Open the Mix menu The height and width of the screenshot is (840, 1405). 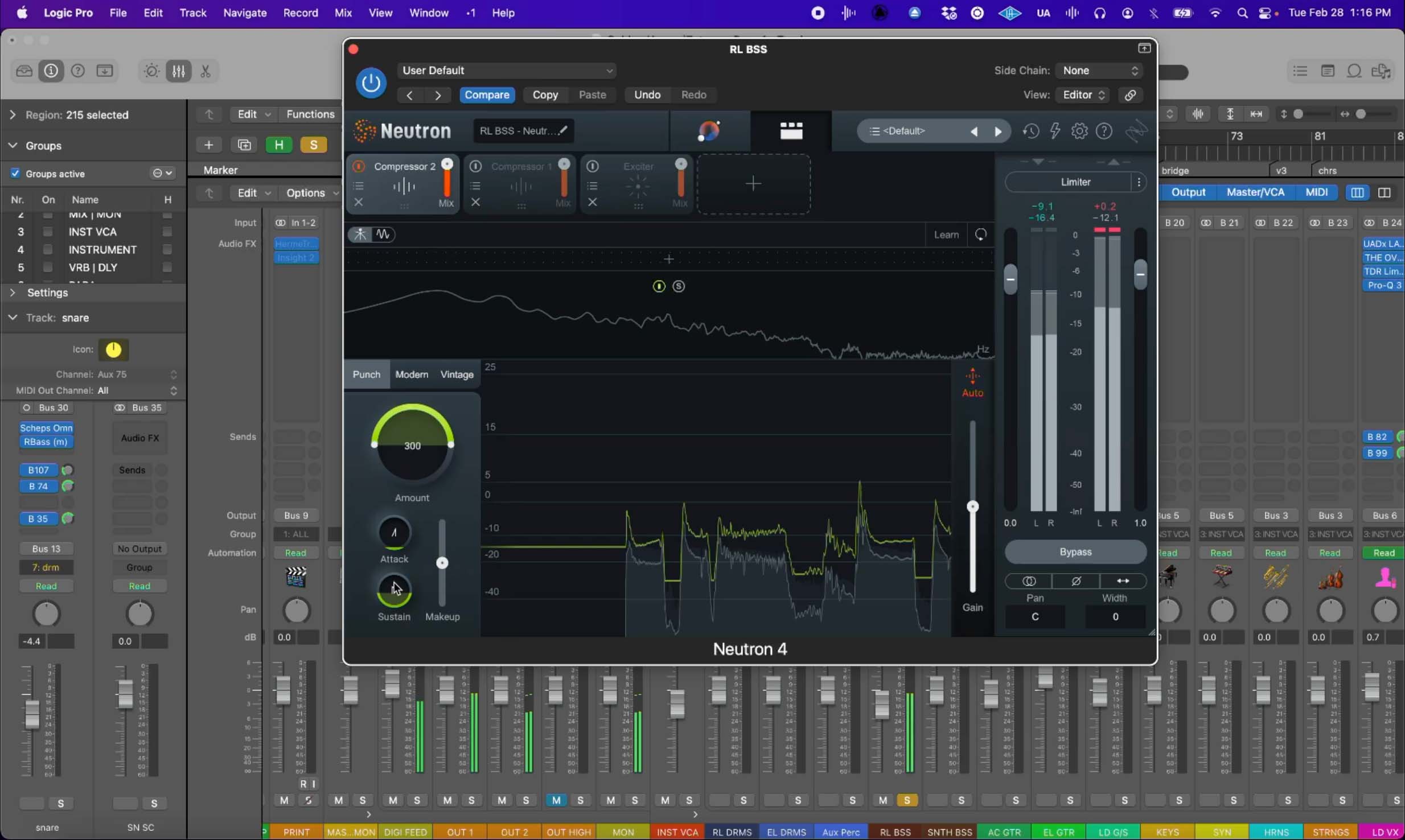[343, 13]
